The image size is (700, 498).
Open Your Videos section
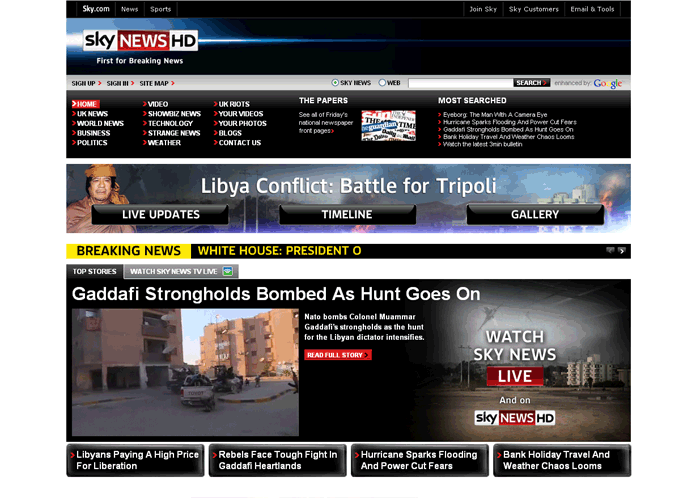[x=238, y=114]
